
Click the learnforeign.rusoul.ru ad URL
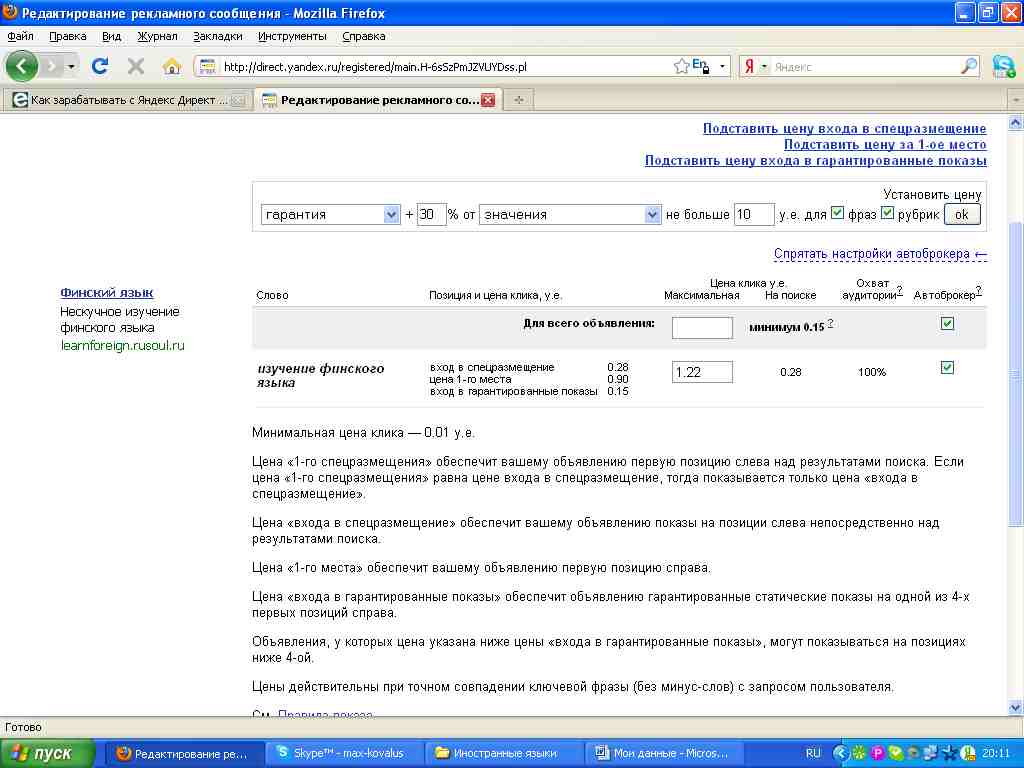(123, 345)
